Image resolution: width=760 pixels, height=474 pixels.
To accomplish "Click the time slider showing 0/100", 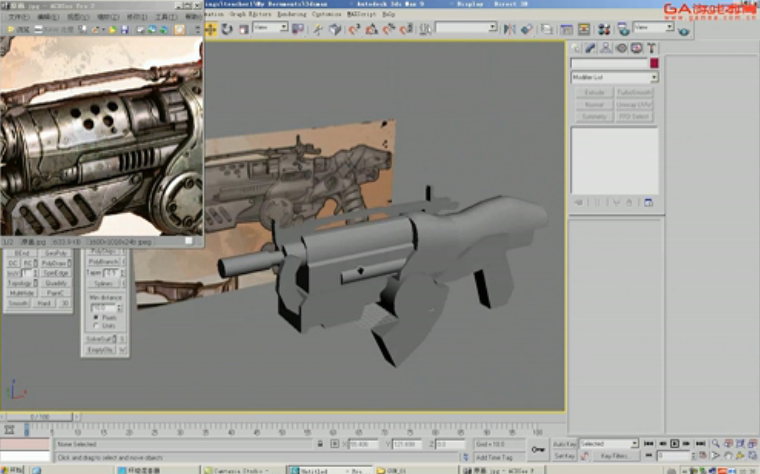I will point(40,417).
